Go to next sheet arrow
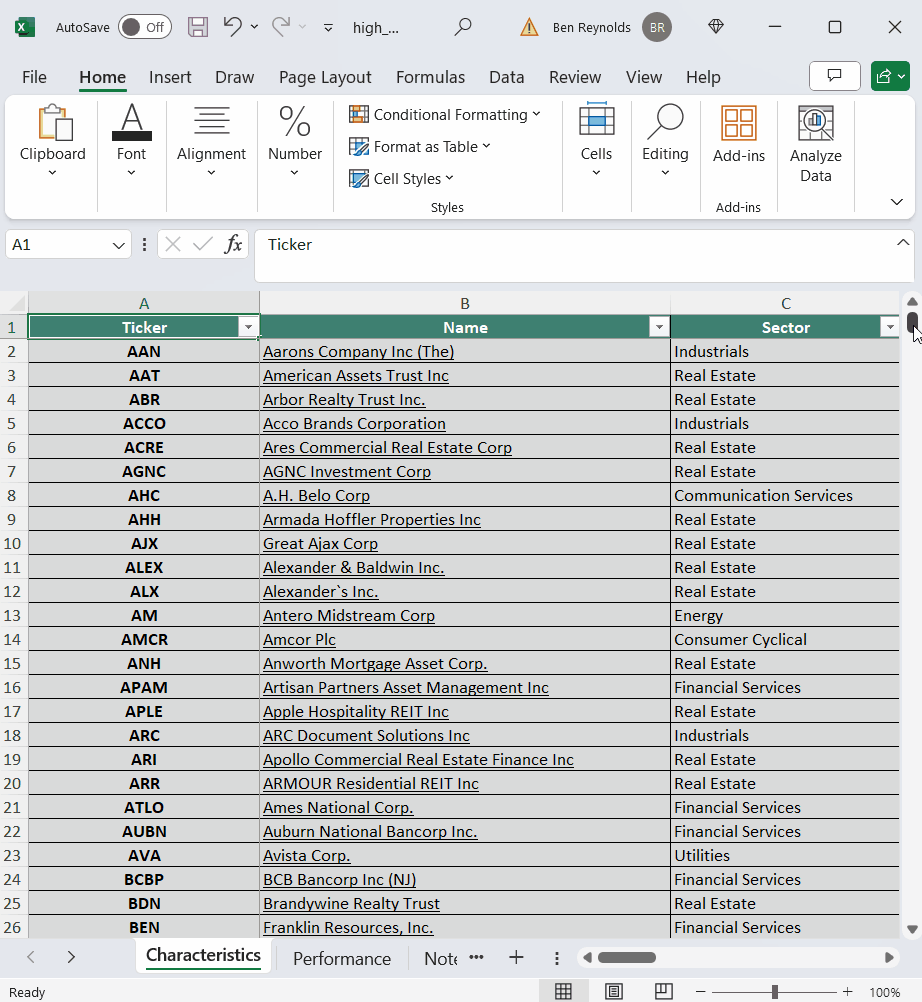The width and height of the screenshot is (922, 1002). pyautogui.click(x=71, y=957)
